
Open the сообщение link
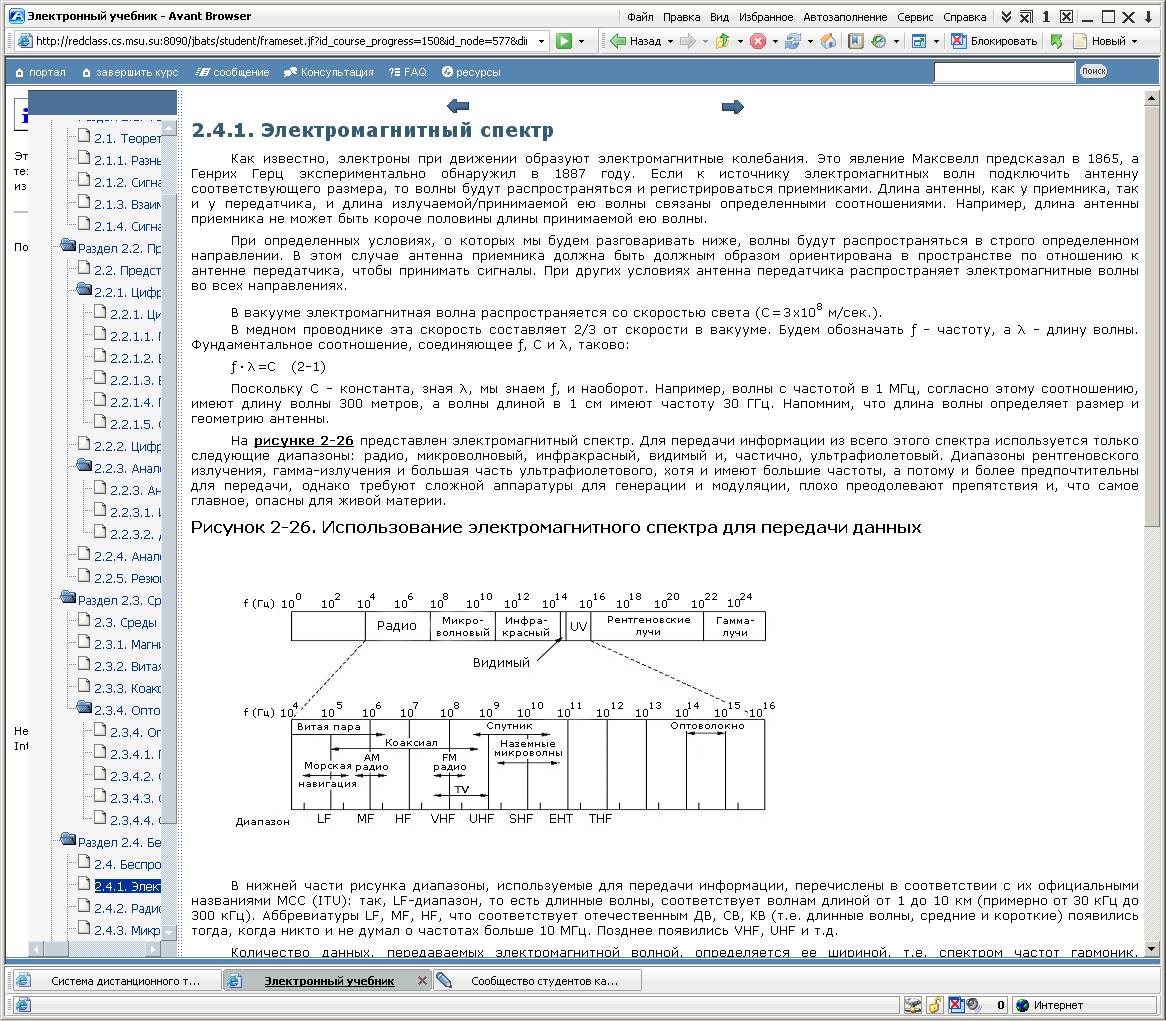tap(232, 72)
